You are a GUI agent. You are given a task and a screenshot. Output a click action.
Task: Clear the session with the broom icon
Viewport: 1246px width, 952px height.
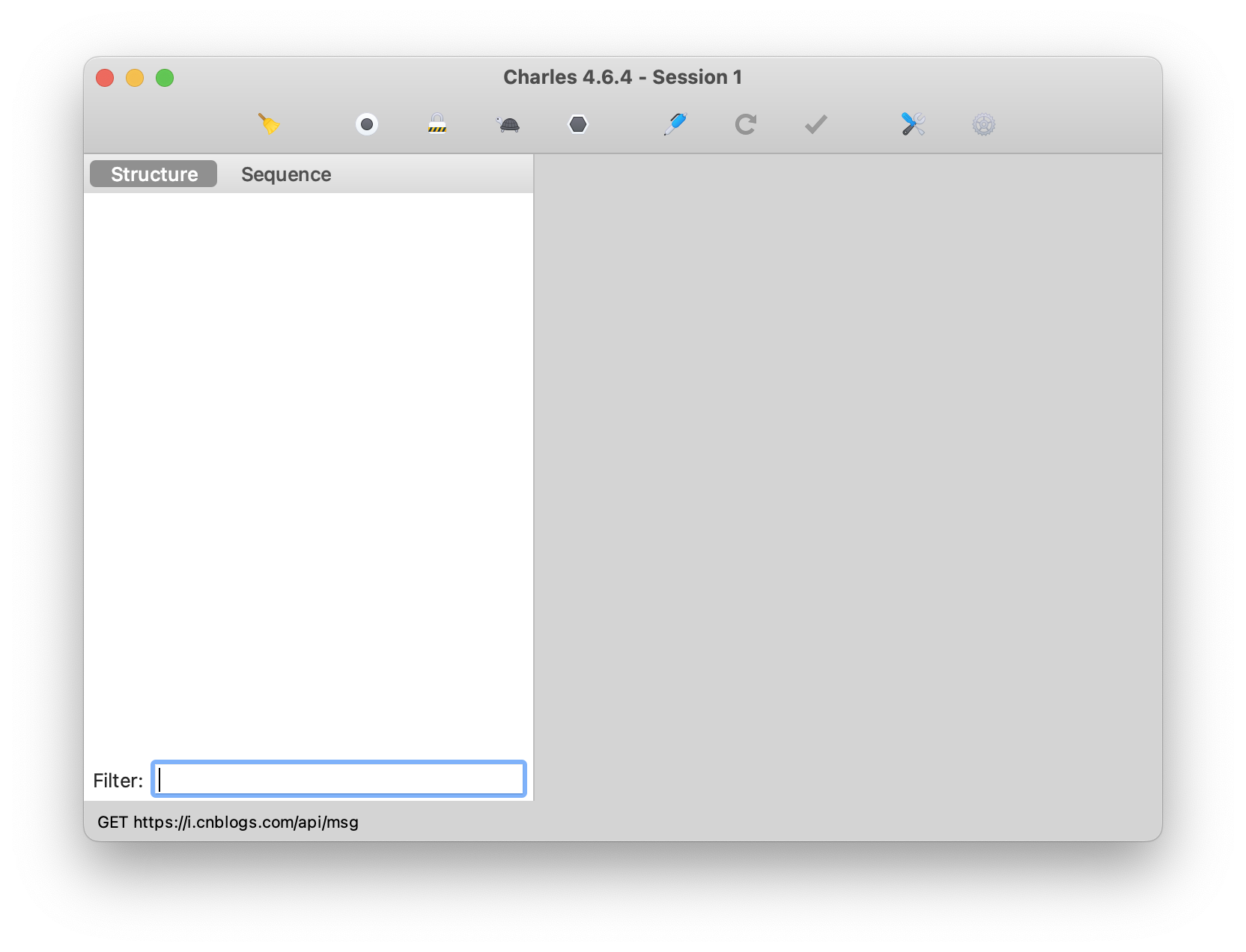point(269,123)
